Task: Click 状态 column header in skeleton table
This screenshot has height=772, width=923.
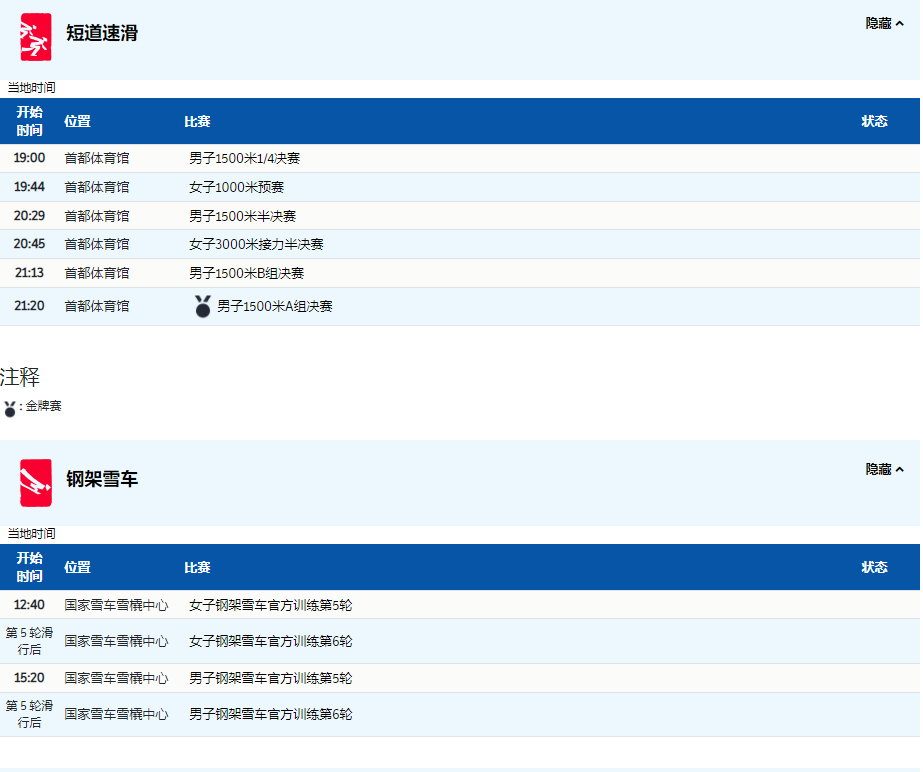Action: tap(874, 567)
